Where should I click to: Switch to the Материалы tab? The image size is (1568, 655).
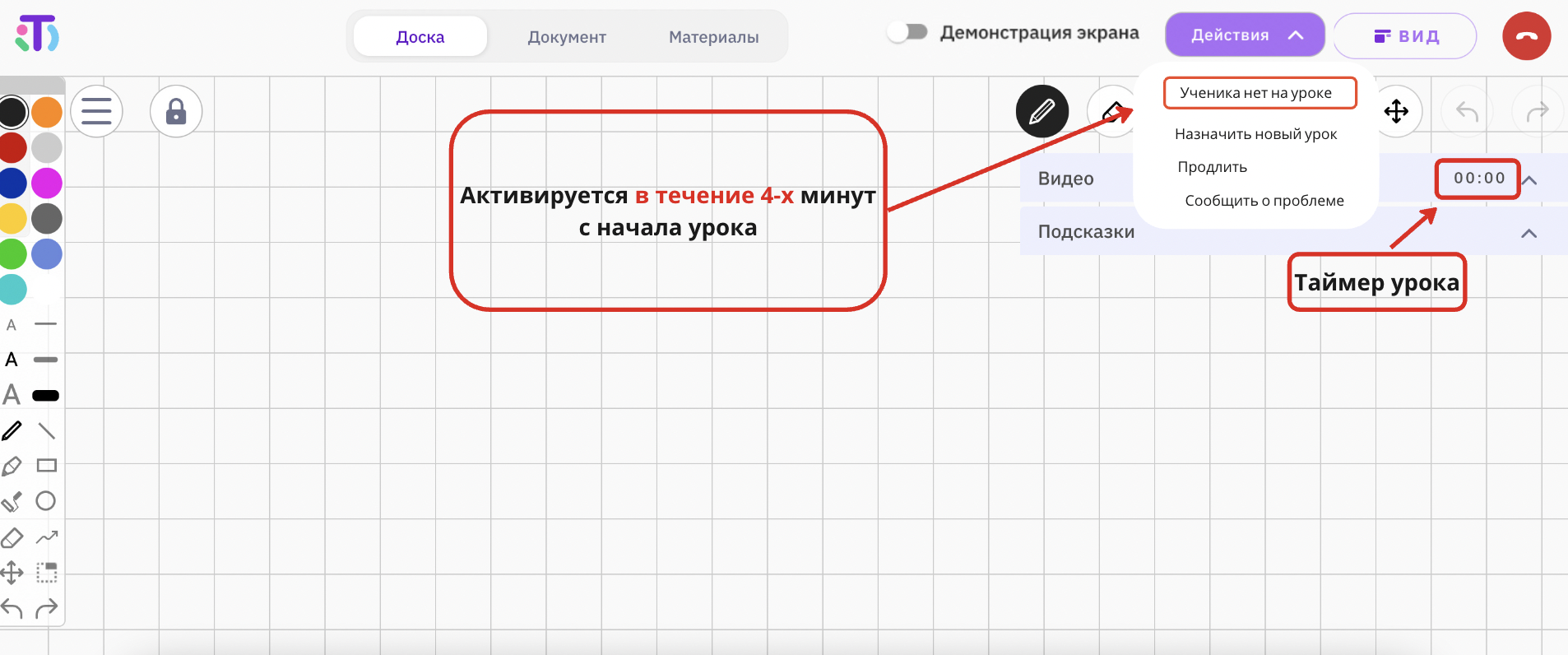[x=713, y=37]
